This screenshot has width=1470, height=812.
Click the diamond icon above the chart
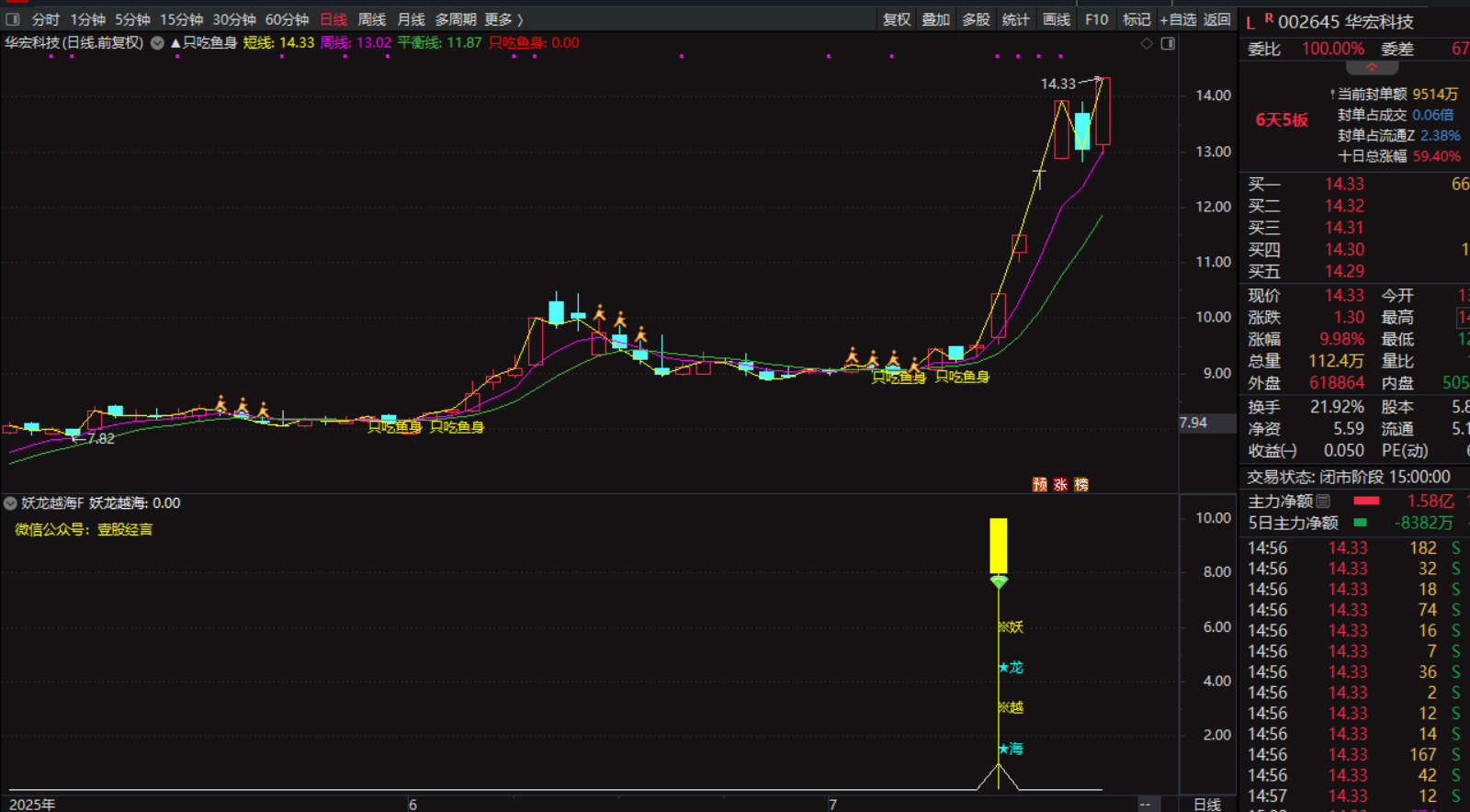tap(1146, 43)
